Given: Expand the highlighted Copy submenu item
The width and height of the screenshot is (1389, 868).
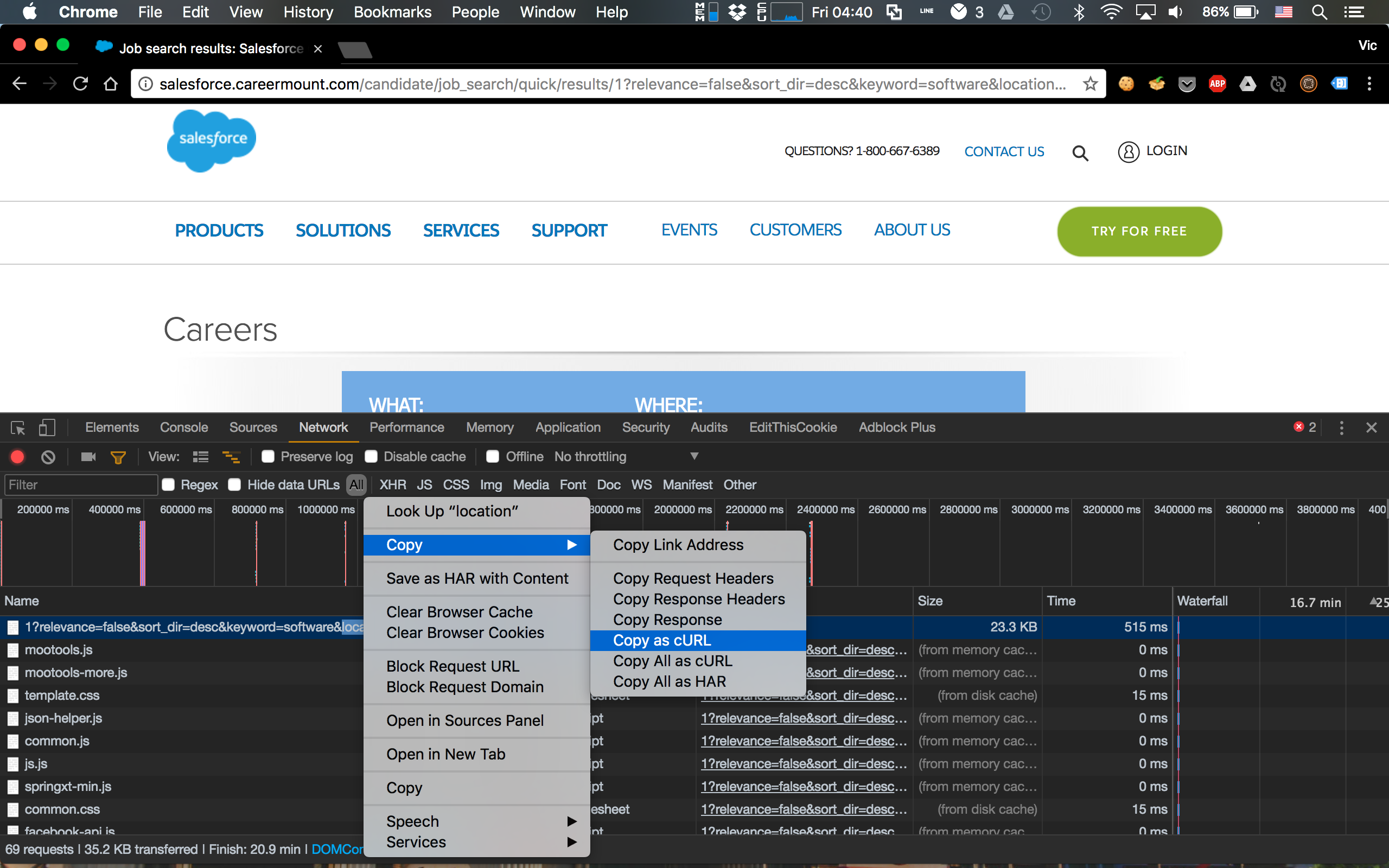Looking at the screenshot, I should coord(476,545).
